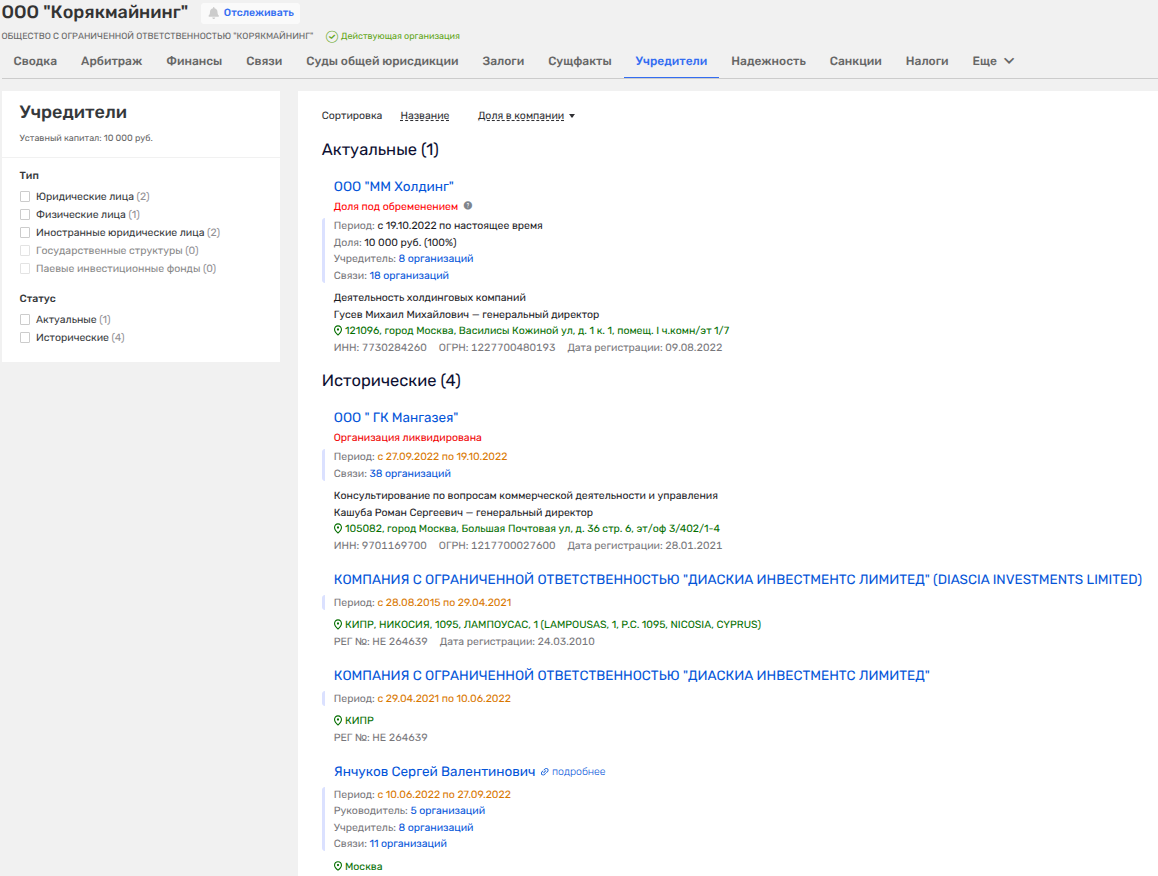Click the question mark icon beside Доля под обременением
Image resolution: width=1158 pixels, height=876 pixels.
[x=468, y=206]
